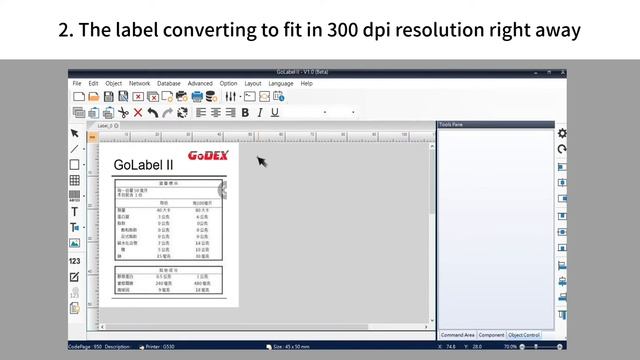Create a new label with New icon
The image size is (640, 360).
(79, 97)
